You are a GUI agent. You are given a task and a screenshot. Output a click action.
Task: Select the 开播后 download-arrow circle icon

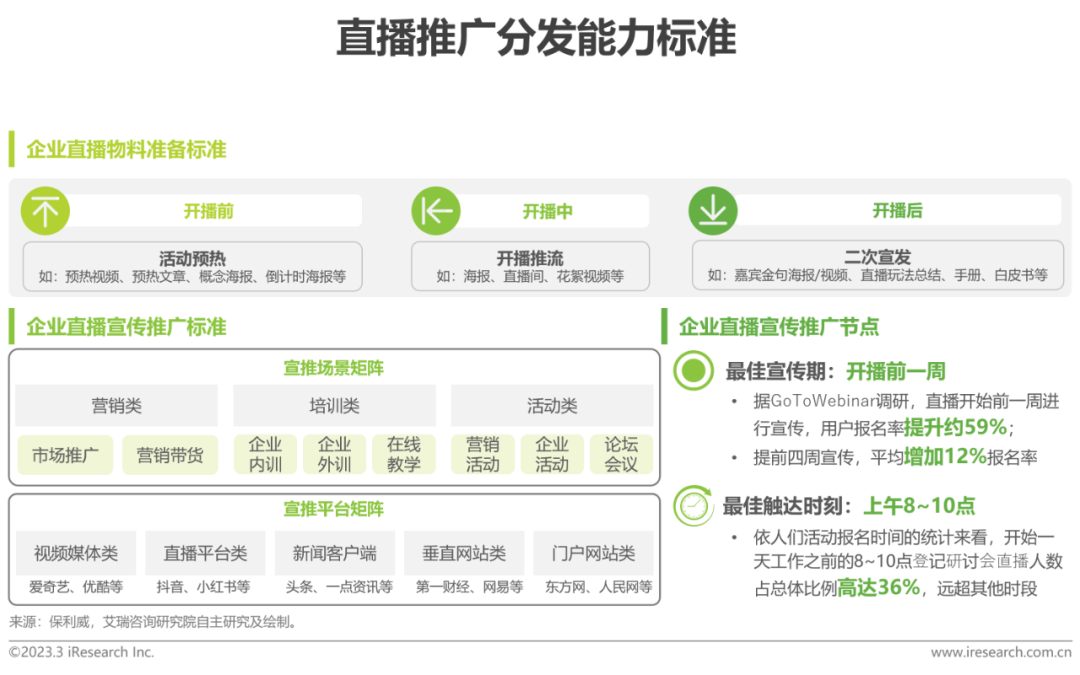714,210
